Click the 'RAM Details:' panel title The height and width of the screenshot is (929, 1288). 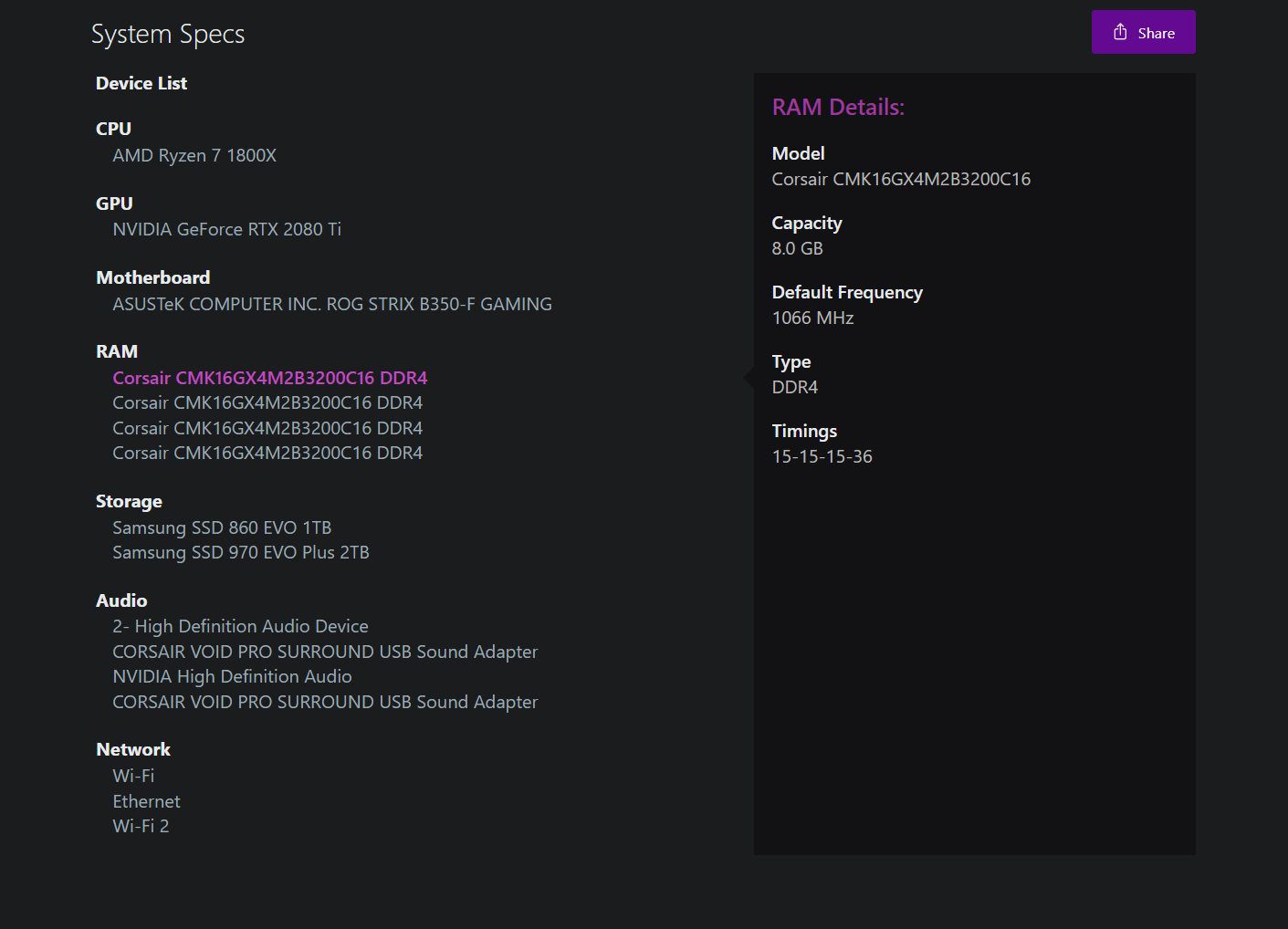click(x=838, y=108)
